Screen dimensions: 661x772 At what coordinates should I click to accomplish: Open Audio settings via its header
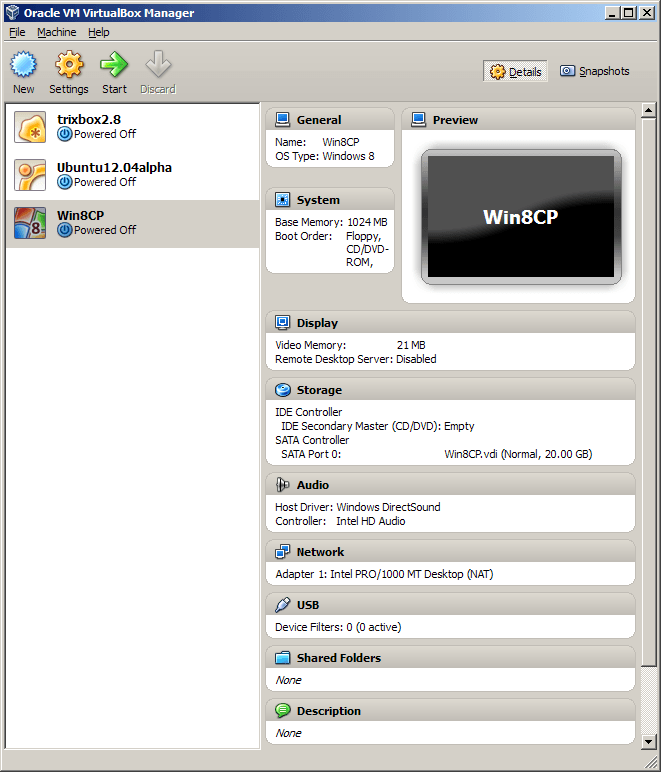(313, 485)
